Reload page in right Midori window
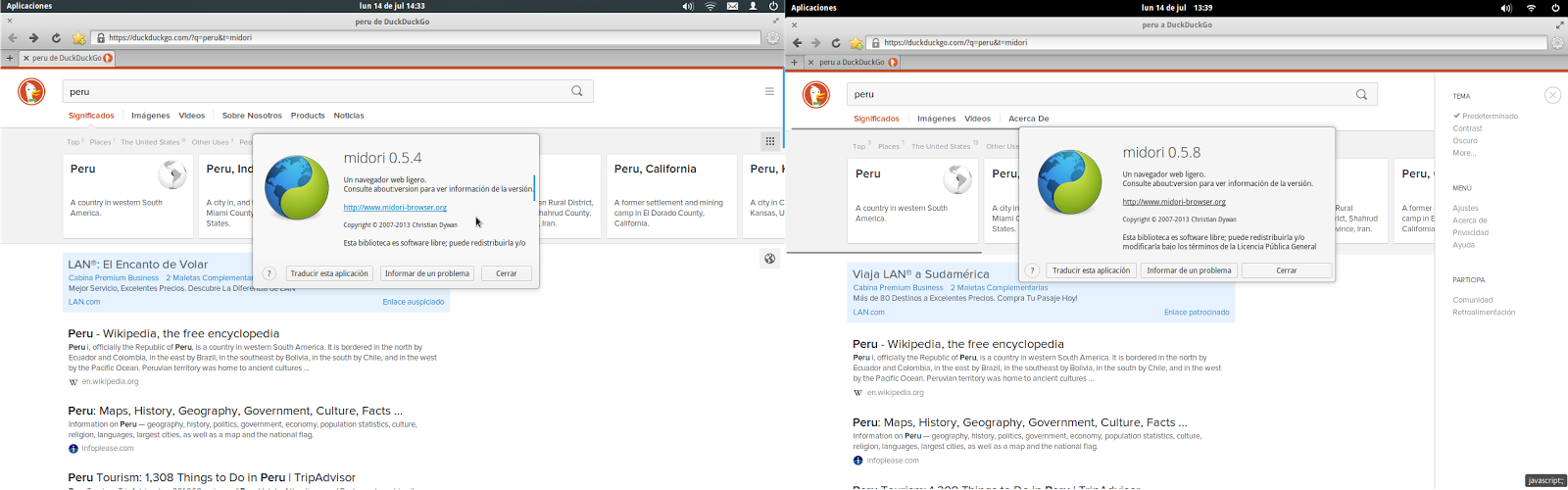The image size is (1568, 490). coord(836,43)
